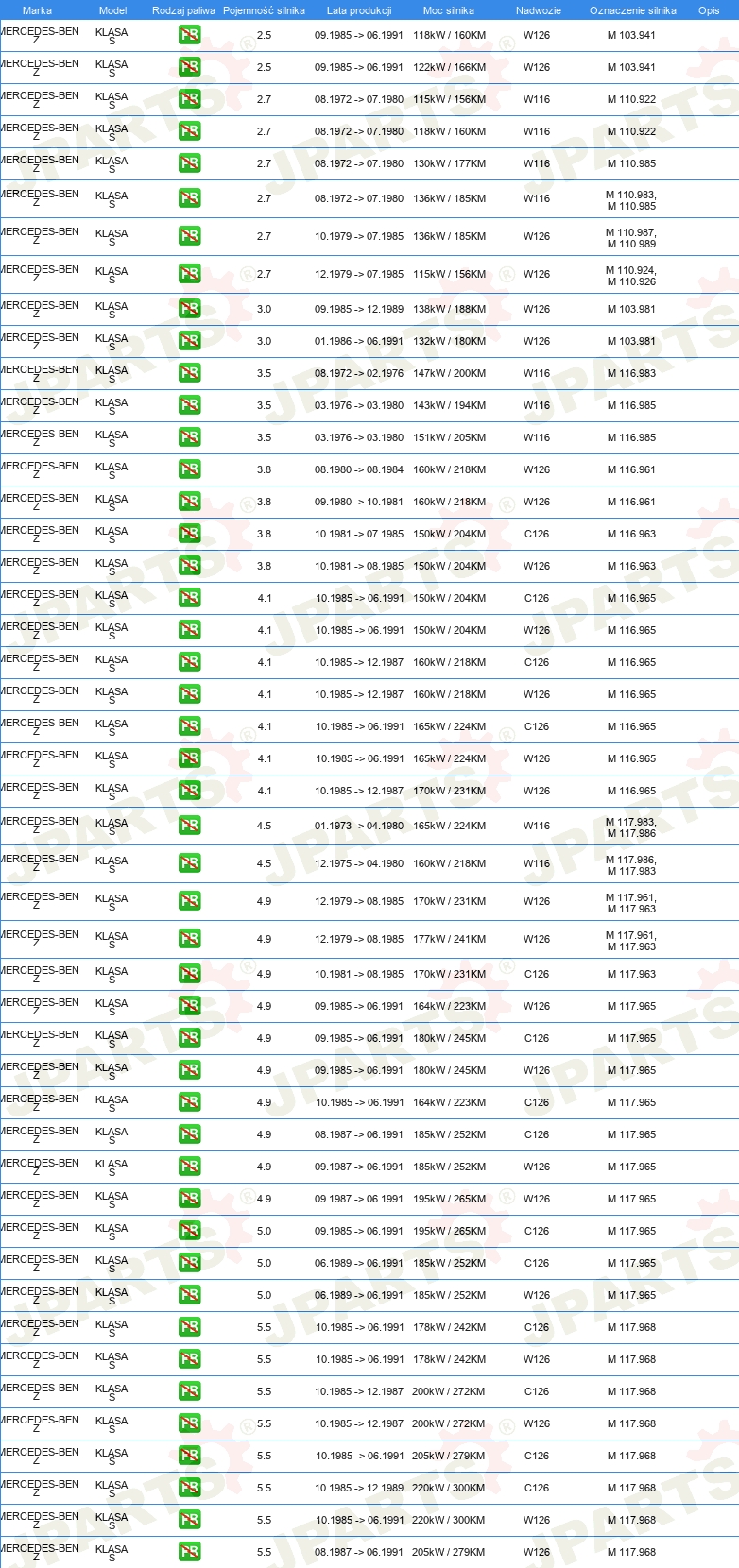Click the M 110.987, M 110.989 engine code cell
739x1568 pixels.
(x=631, y=238)
